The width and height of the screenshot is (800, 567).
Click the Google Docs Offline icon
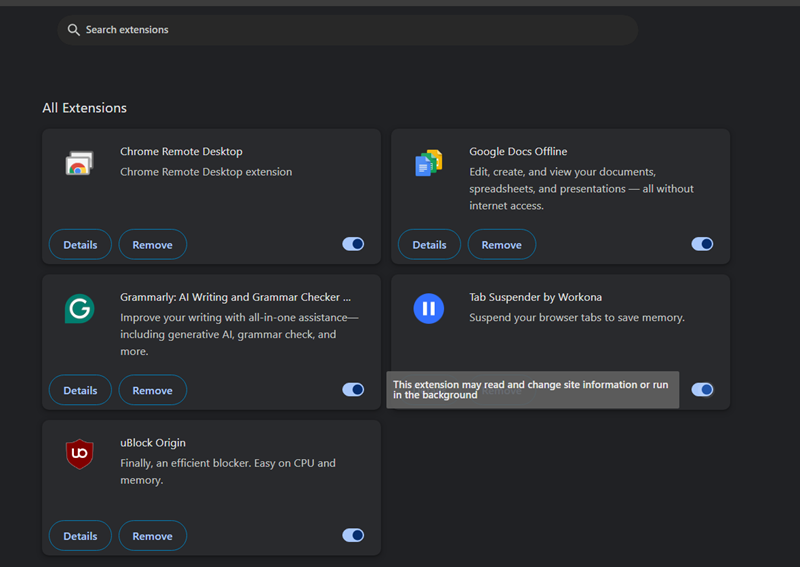pyautogui.click(x=429, y=163)
